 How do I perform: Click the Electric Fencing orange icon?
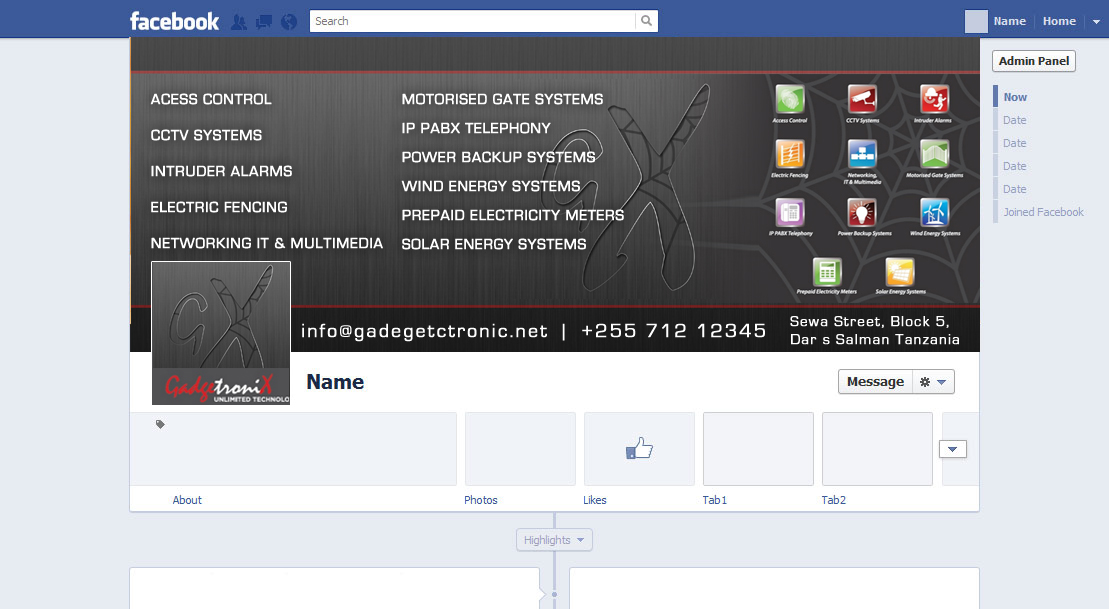point(789,153)
